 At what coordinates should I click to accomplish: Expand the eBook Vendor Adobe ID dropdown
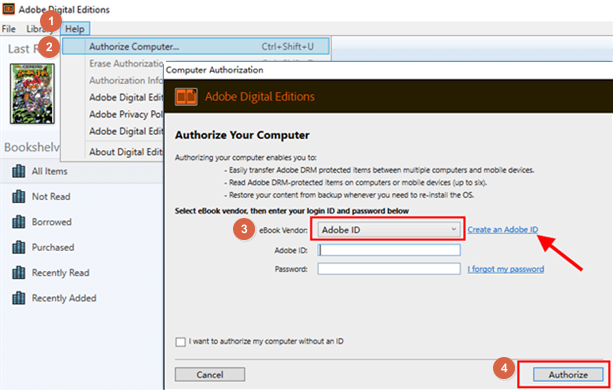point(389,230)
